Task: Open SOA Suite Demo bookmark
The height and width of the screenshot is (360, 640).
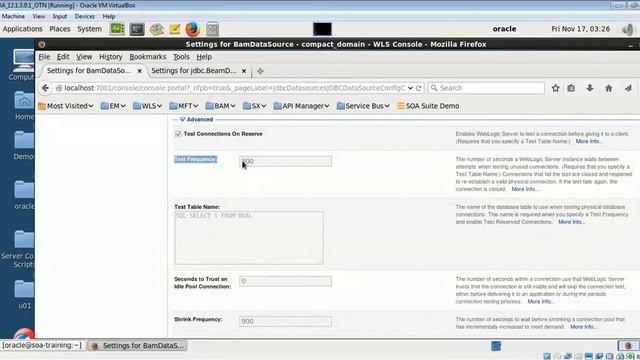Action: (428, 106)
